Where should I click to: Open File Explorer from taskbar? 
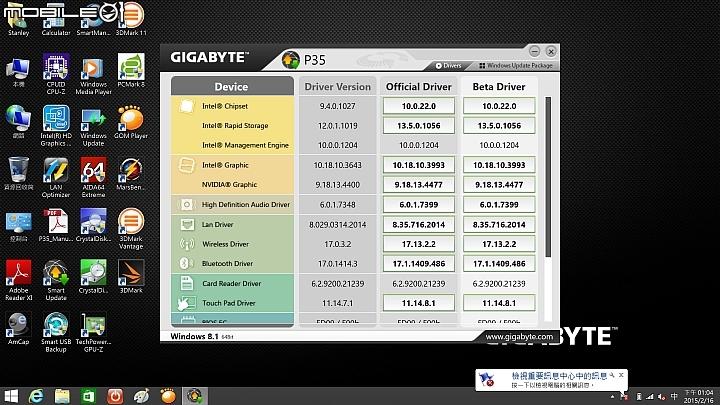pos(62,396)
